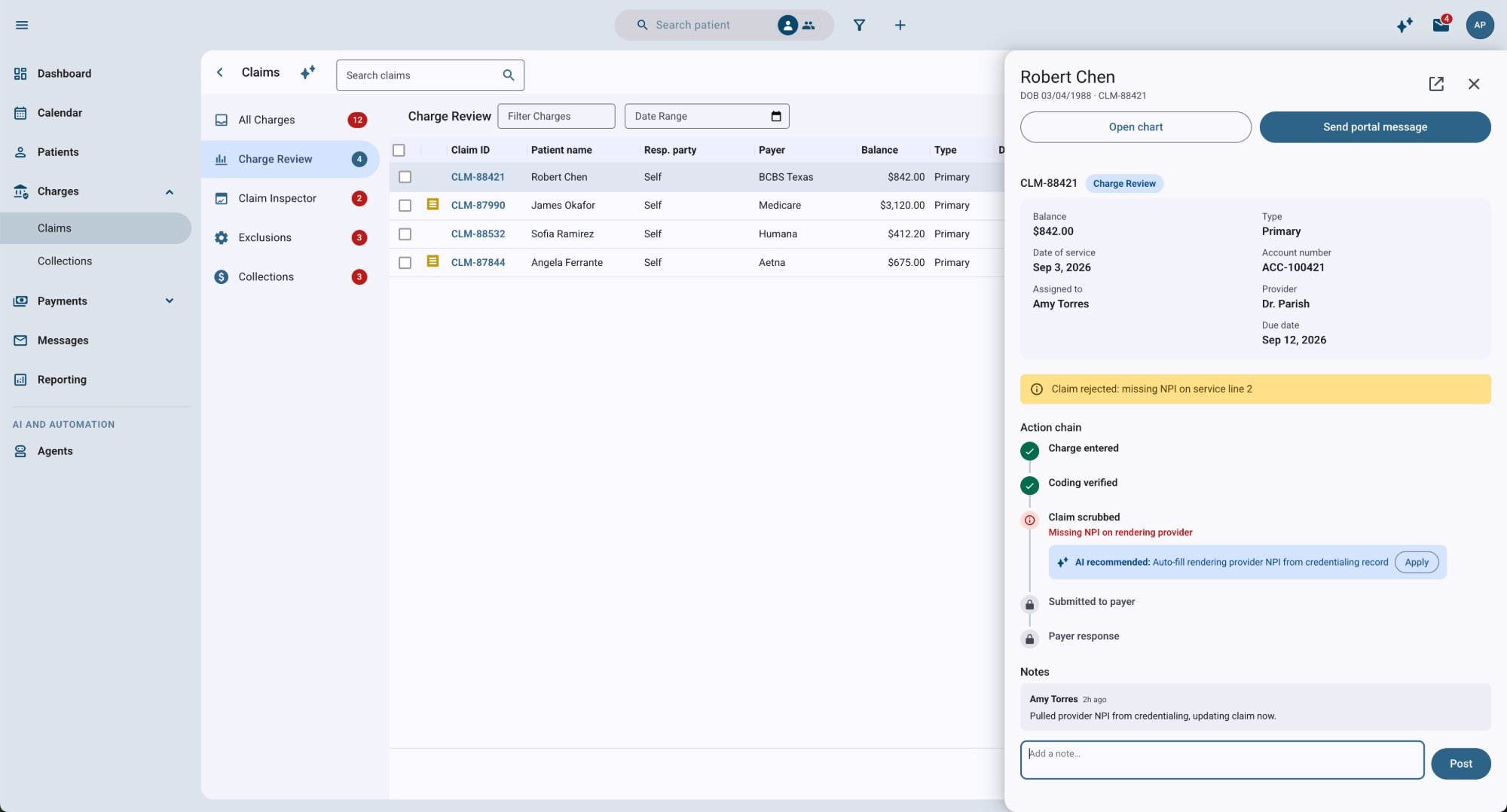Click the filter funnel icon in top bar
This screenshot has width=1507, height=812.
pos(859,25)
